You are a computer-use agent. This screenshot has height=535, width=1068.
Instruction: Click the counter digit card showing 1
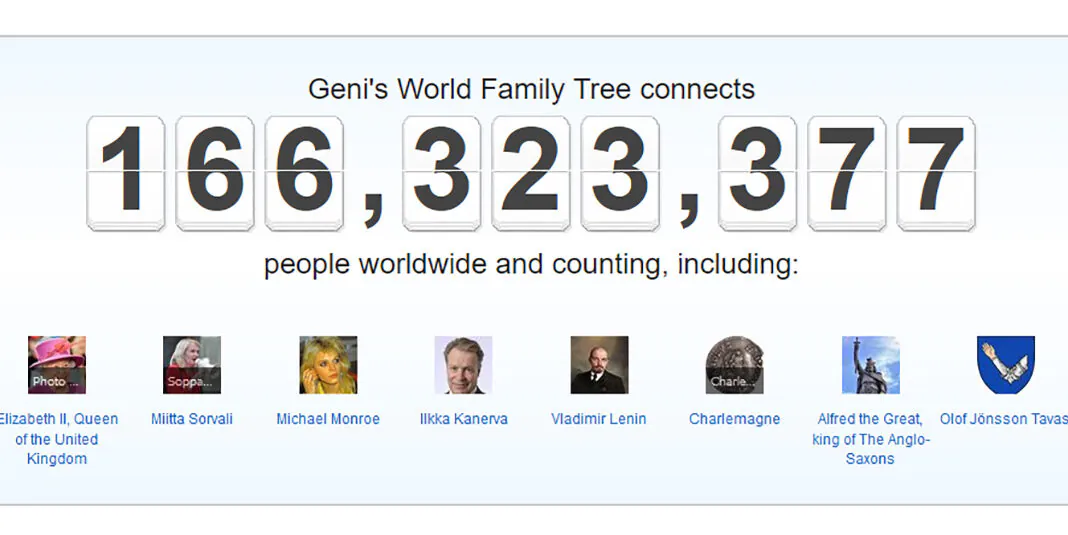click(x=126, y=173)
